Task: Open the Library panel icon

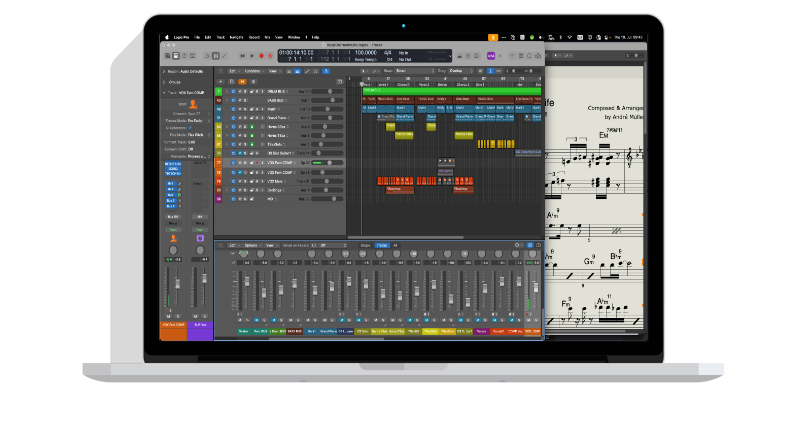Action: coord(166,55)
